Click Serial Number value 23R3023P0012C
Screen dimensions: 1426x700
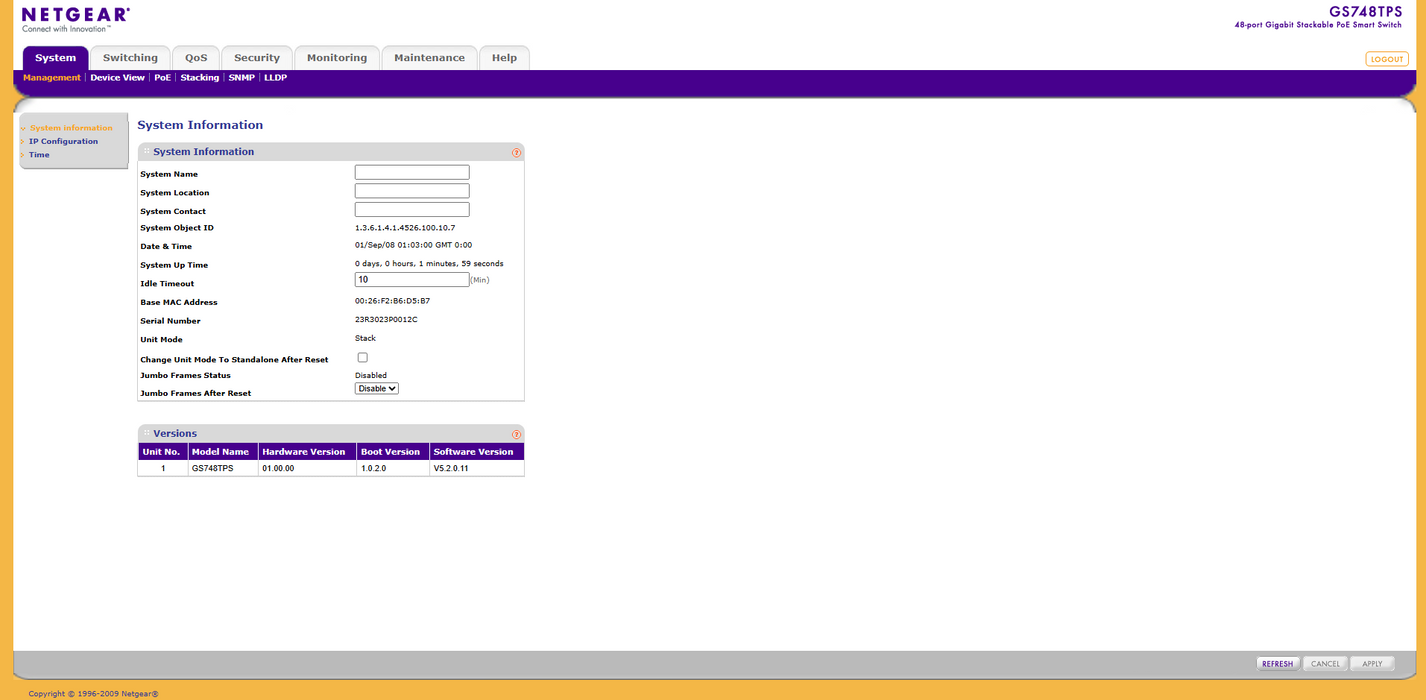(x=386, y=320)
